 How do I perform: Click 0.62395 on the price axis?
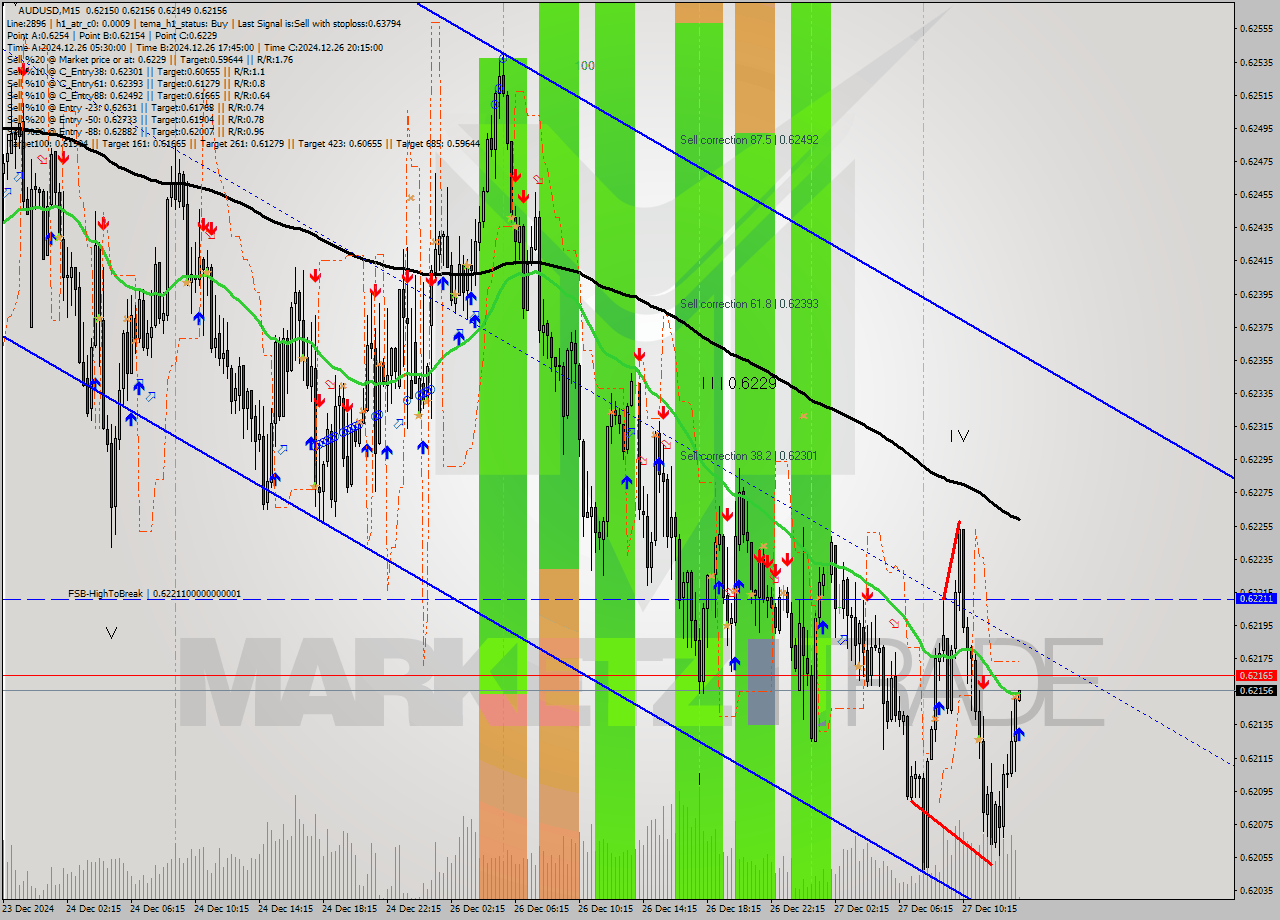click(1257, 294)
